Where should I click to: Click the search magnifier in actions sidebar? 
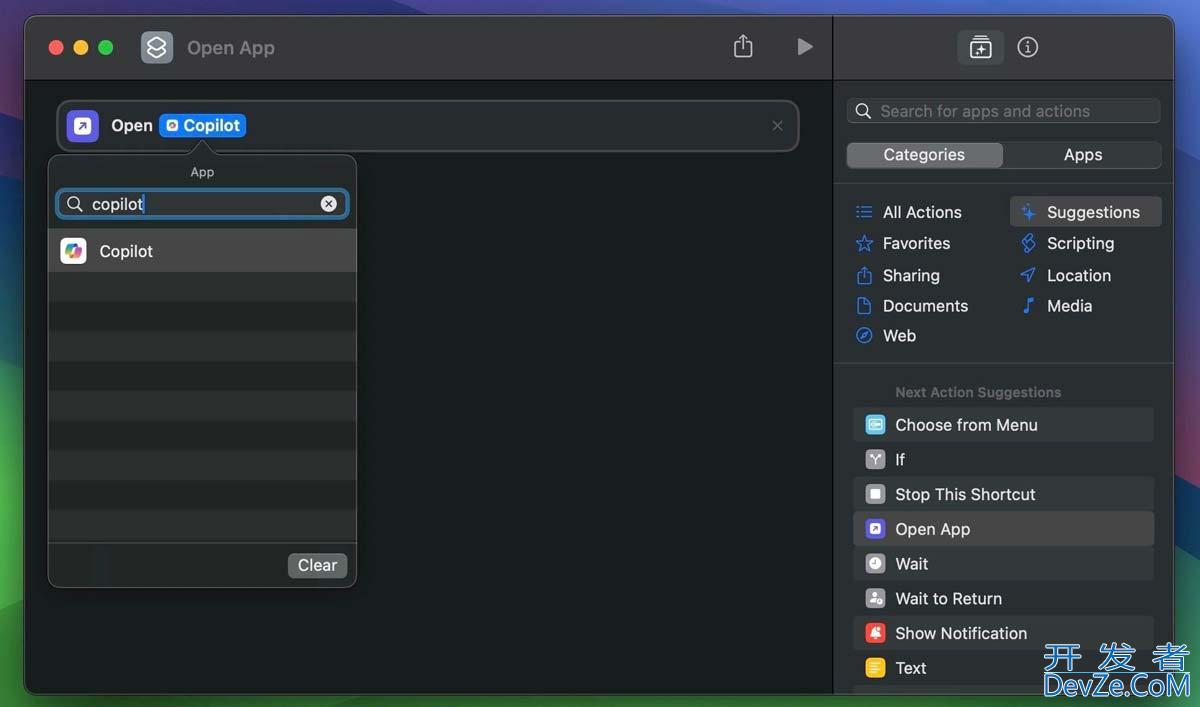click(864, 111)
